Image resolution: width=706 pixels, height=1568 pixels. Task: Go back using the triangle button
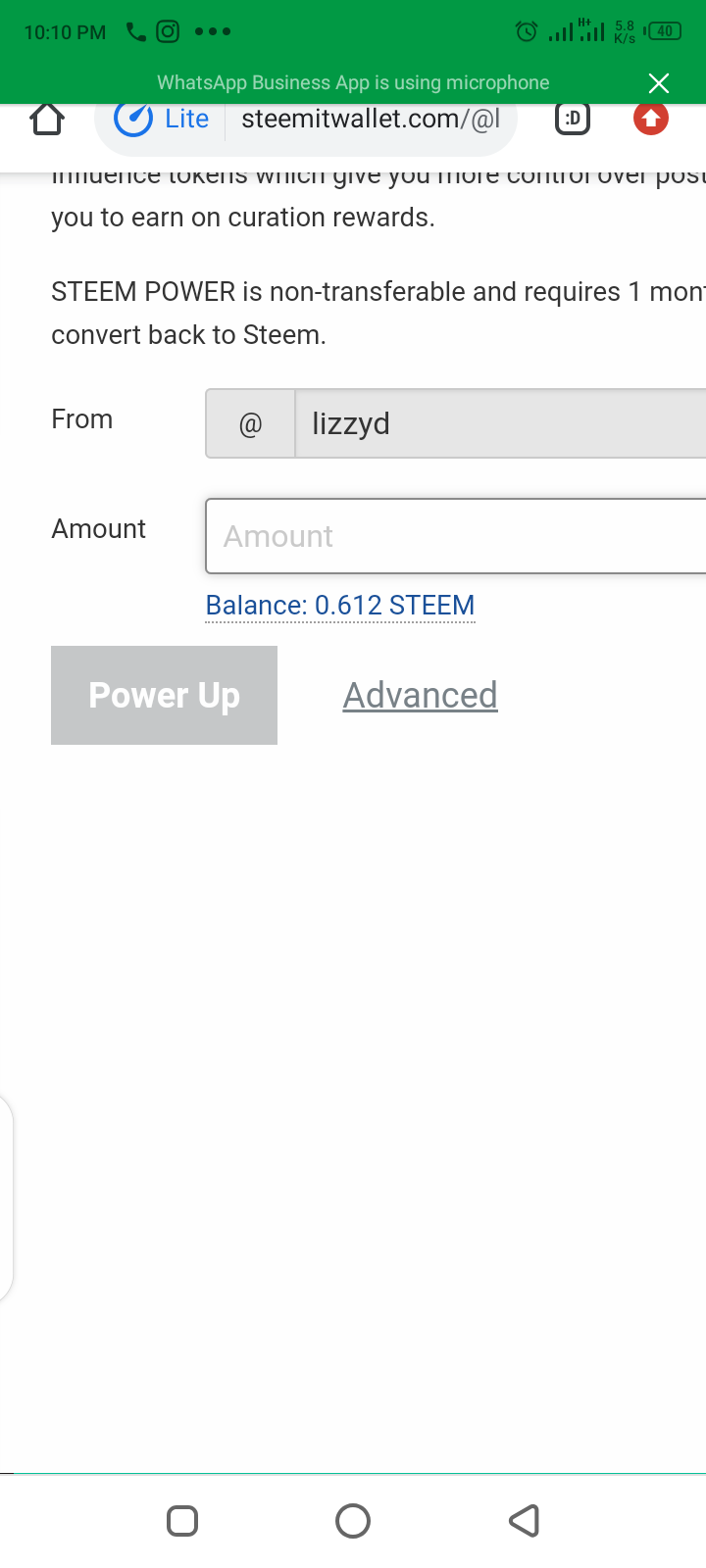(x=525, y=1521)
